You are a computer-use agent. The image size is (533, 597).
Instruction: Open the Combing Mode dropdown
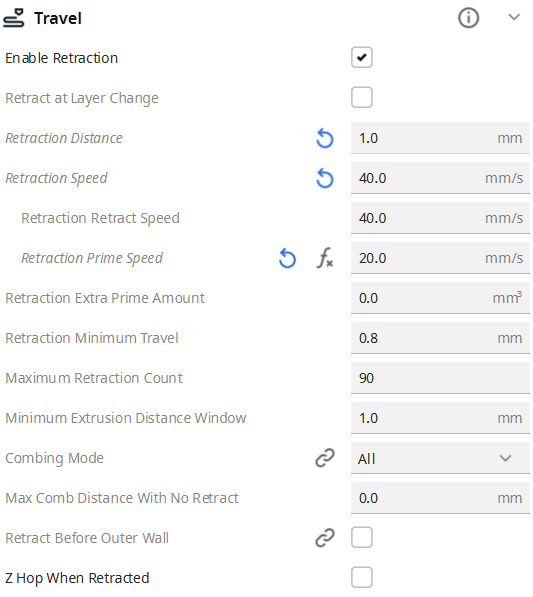[440, 458]
